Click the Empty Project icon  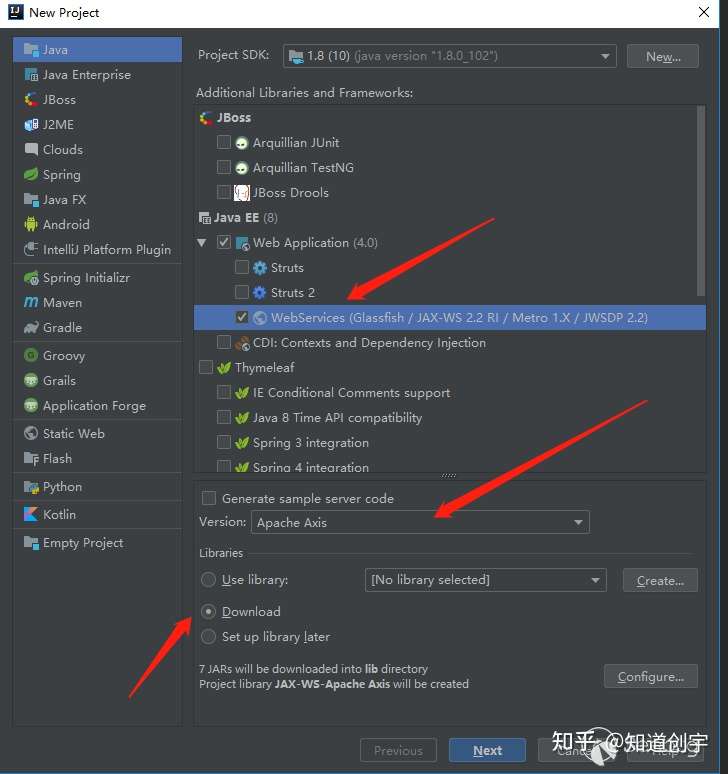click(x=31, y=542)
